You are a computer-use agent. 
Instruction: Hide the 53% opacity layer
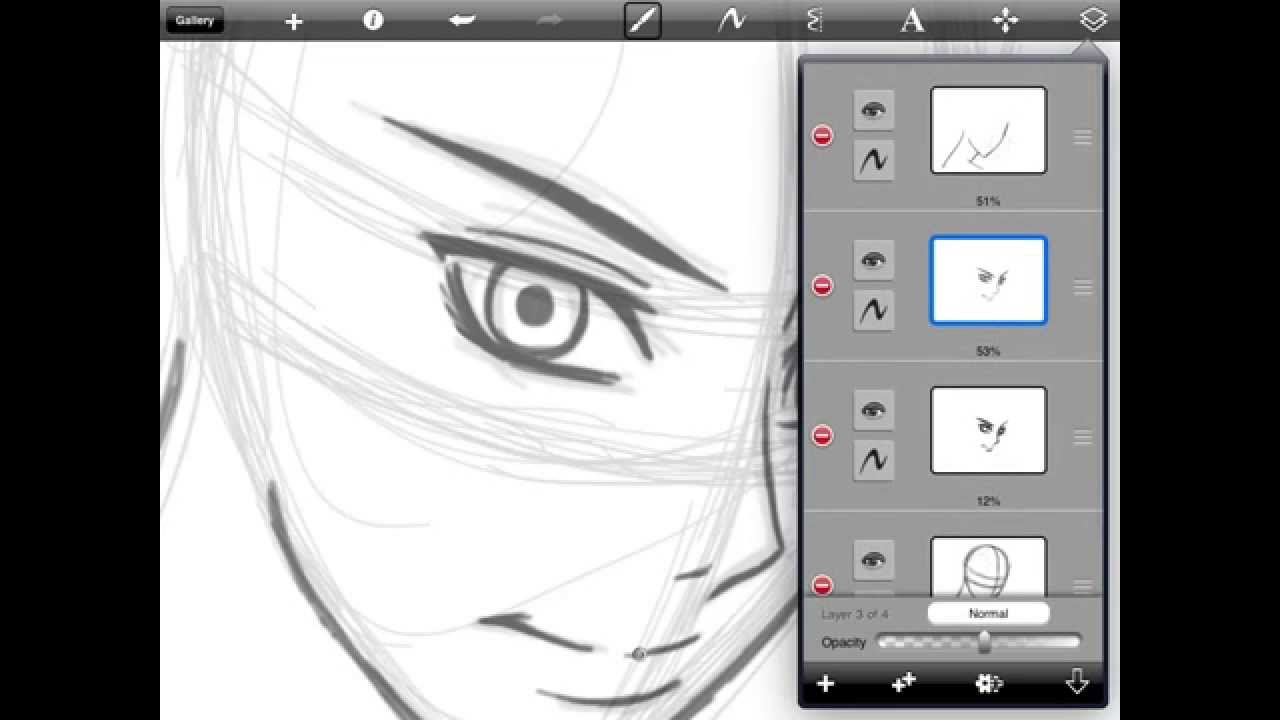[x=874, y=261]
